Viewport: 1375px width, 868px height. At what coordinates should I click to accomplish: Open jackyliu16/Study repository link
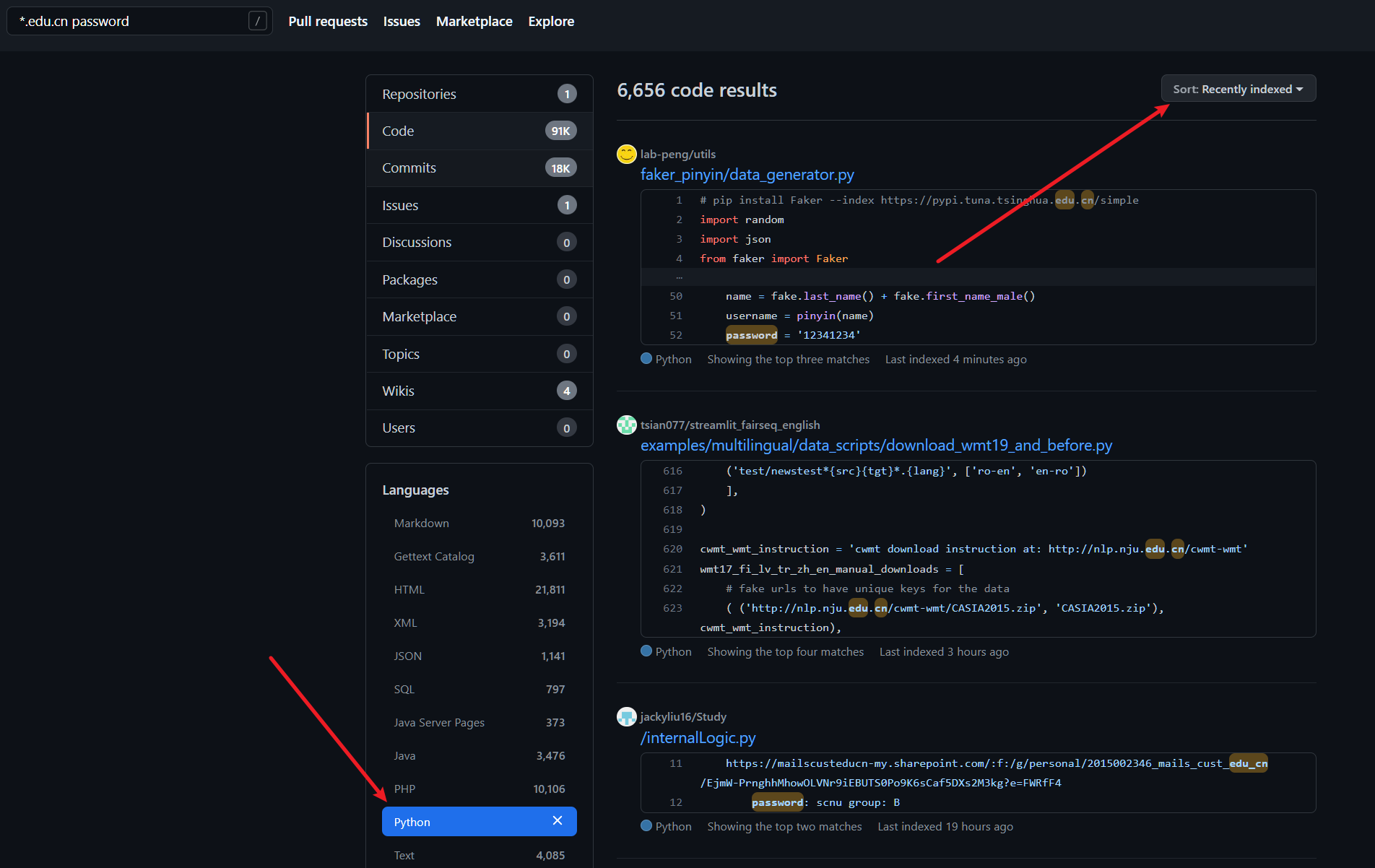[683, 716]
